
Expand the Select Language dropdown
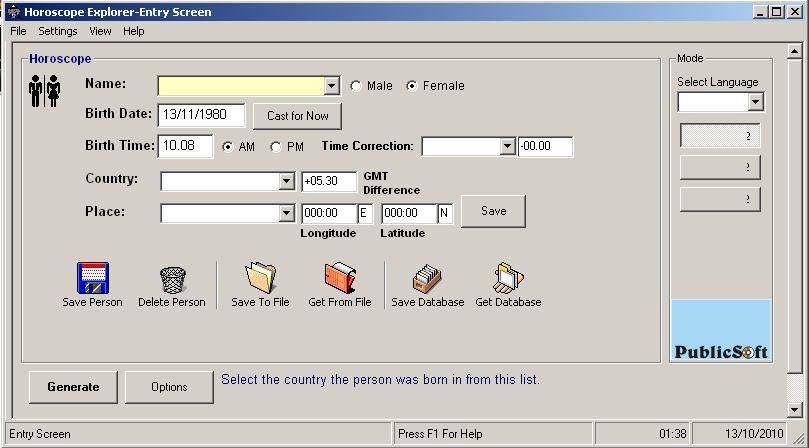coord(755,102)
